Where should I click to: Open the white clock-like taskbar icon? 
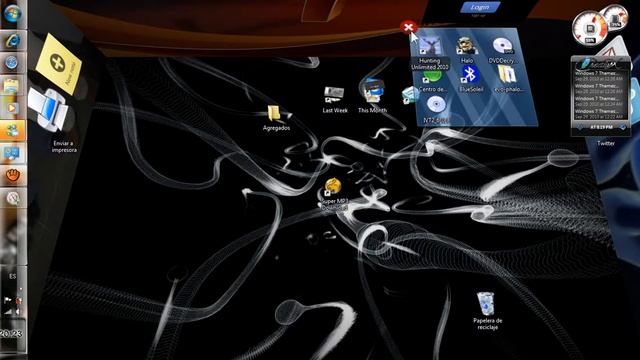point(13,198)
